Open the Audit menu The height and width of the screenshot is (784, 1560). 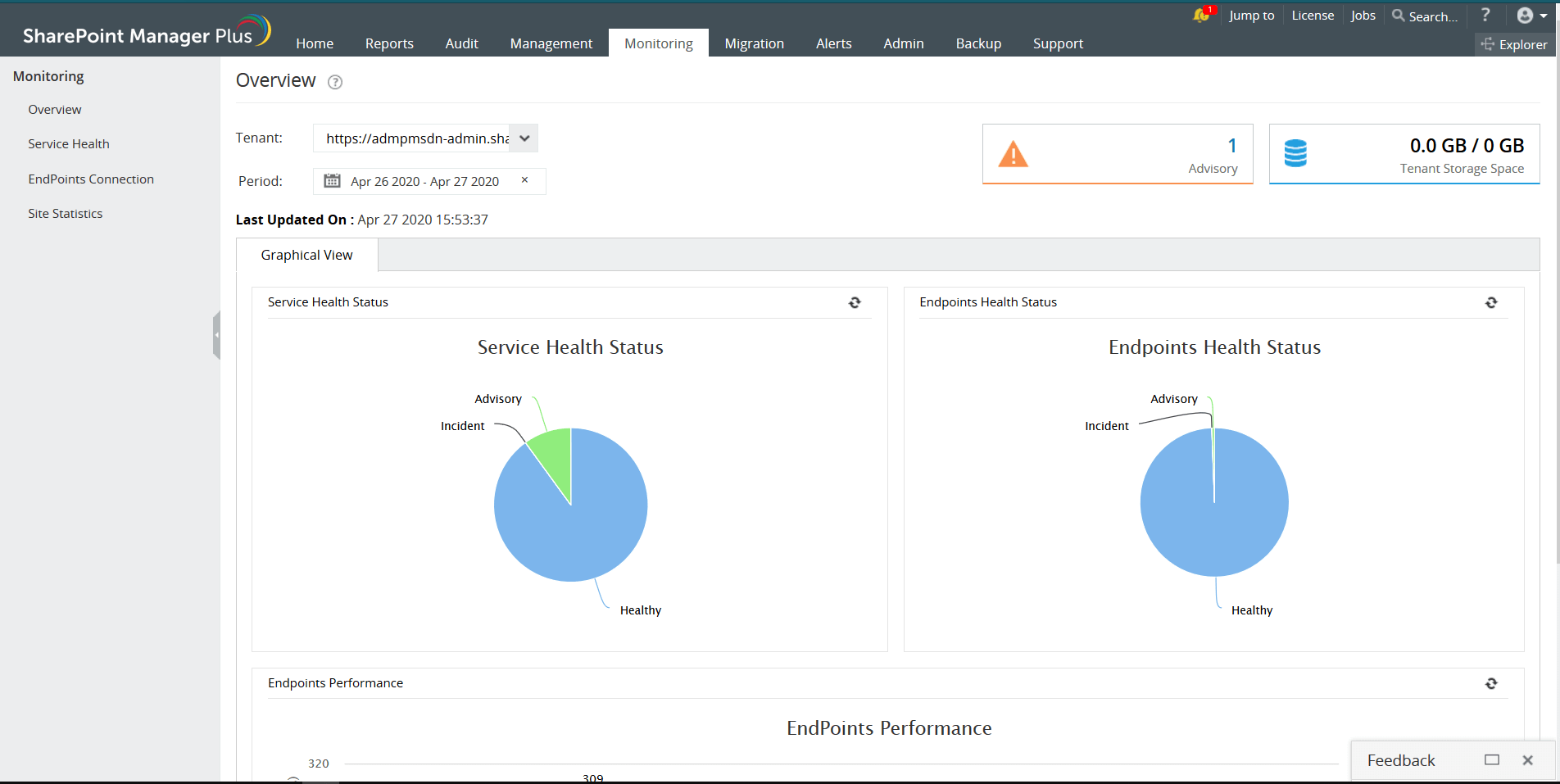click(461, 43)
